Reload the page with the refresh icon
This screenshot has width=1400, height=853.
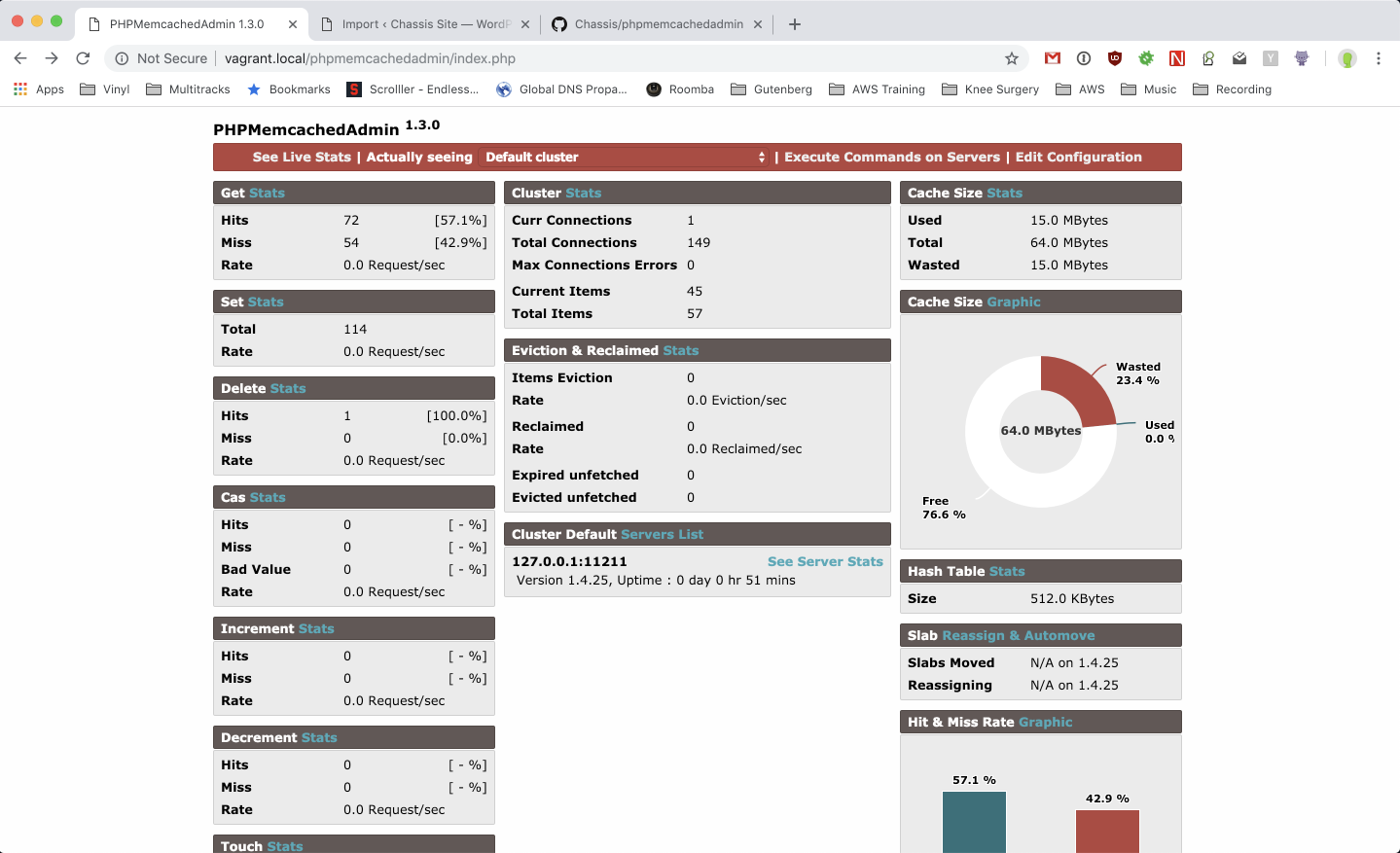tap(83, 58)
